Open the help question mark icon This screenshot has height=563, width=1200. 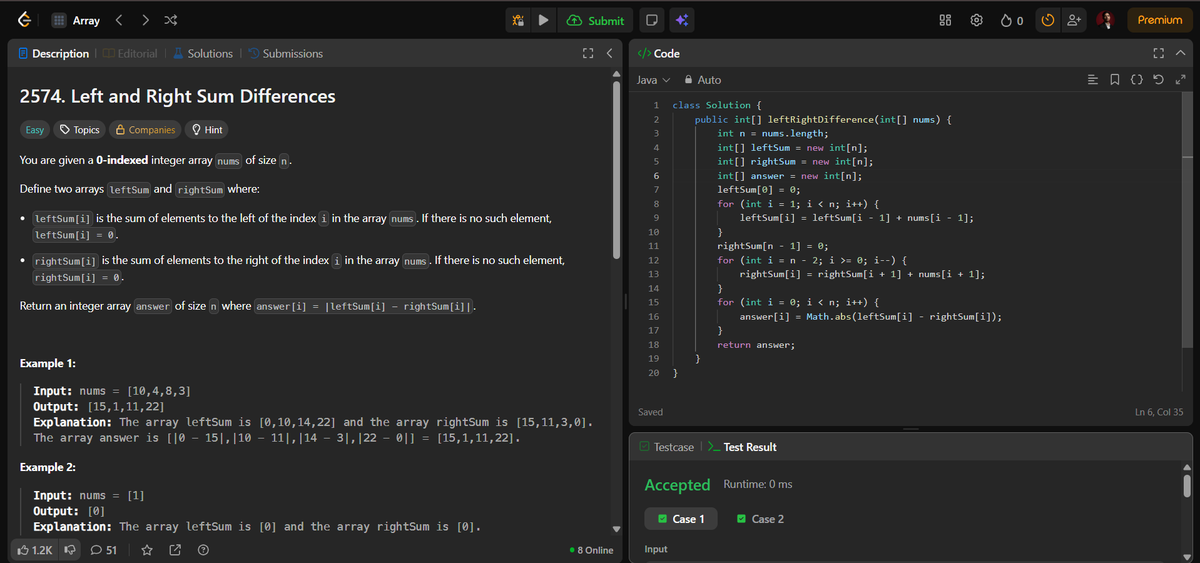203,549
